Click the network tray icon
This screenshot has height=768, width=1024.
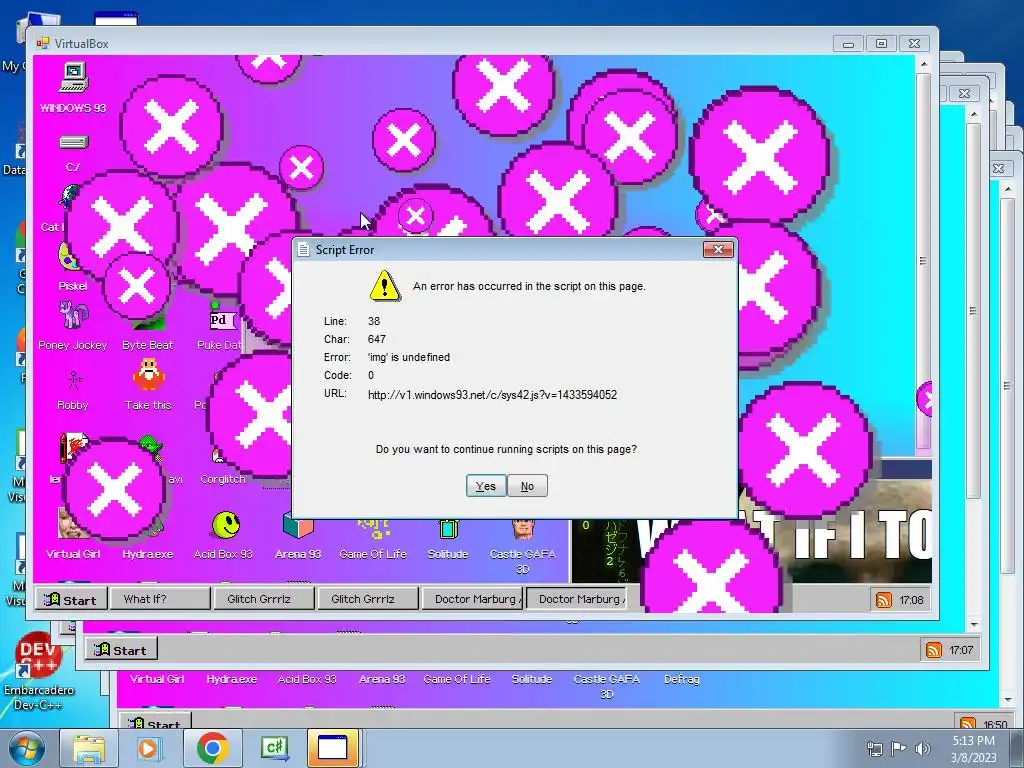pos(874,749)
